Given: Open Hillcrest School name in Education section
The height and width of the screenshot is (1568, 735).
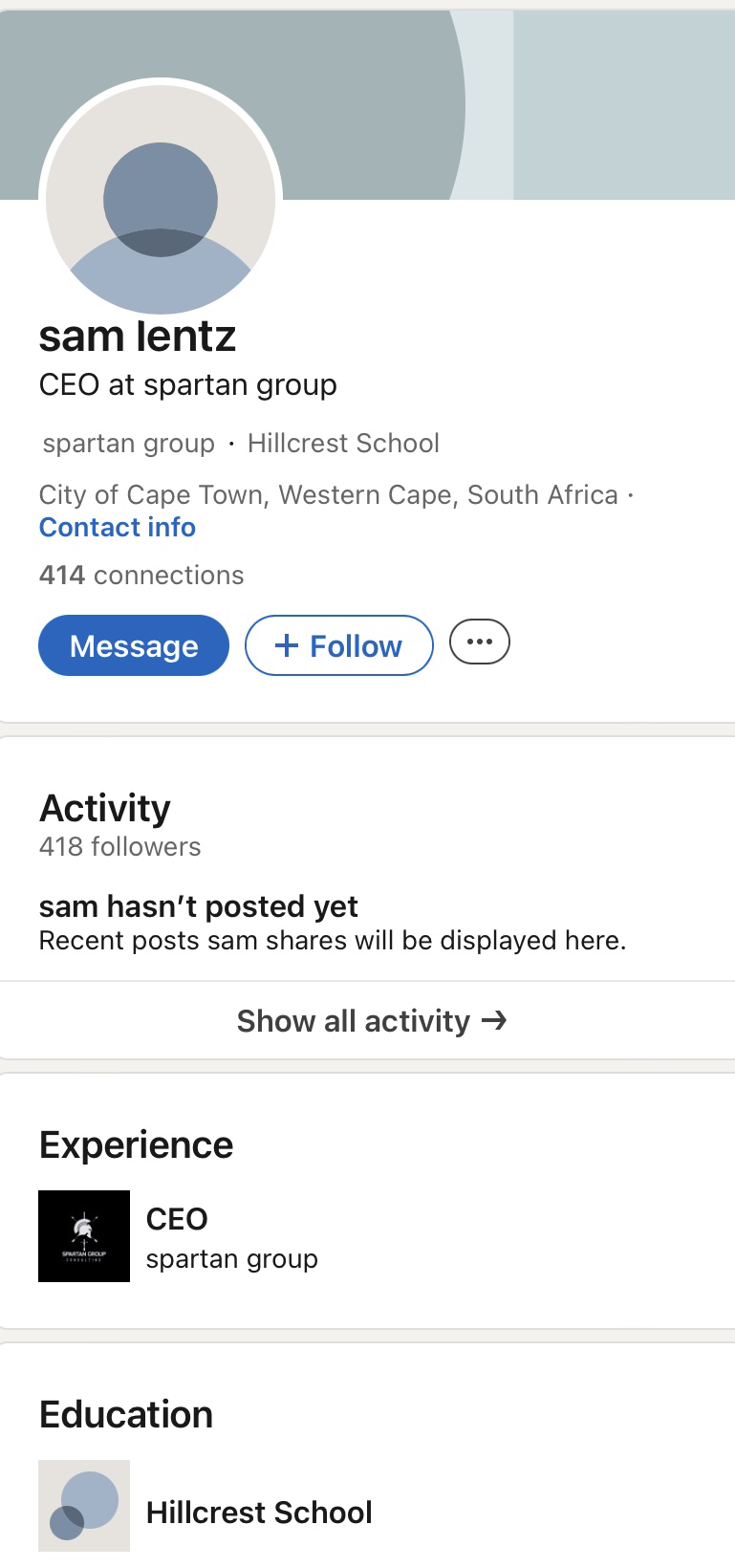Looking at the screenshot, I should coord(259,1513).
